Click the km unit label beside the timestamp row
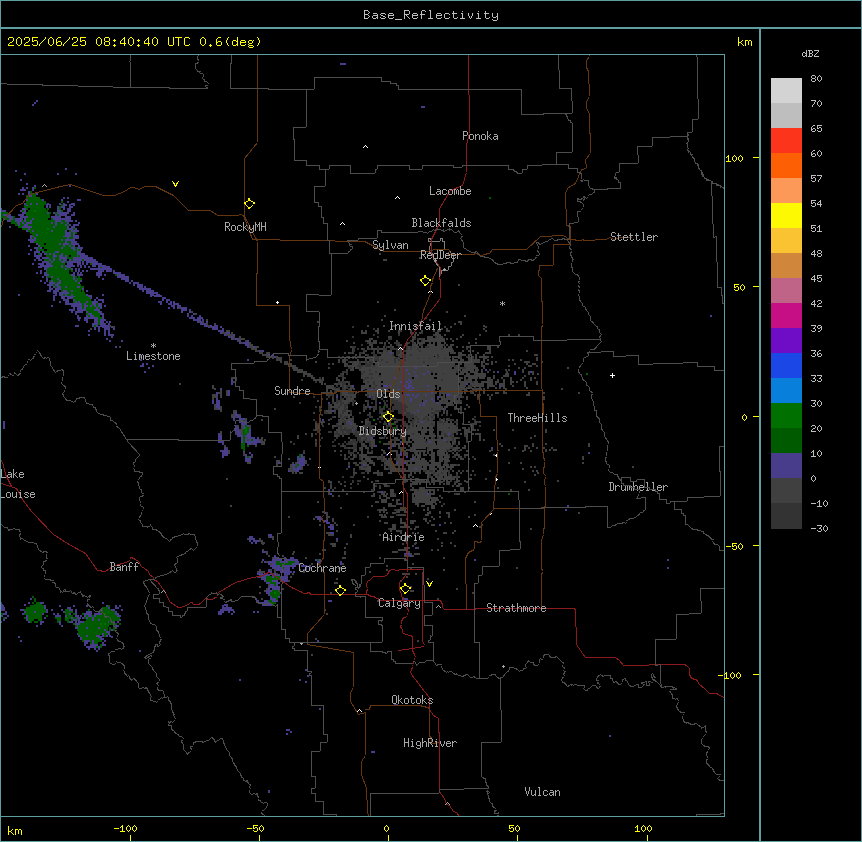Viewport: 862px width, 842px height. point(744,42)
